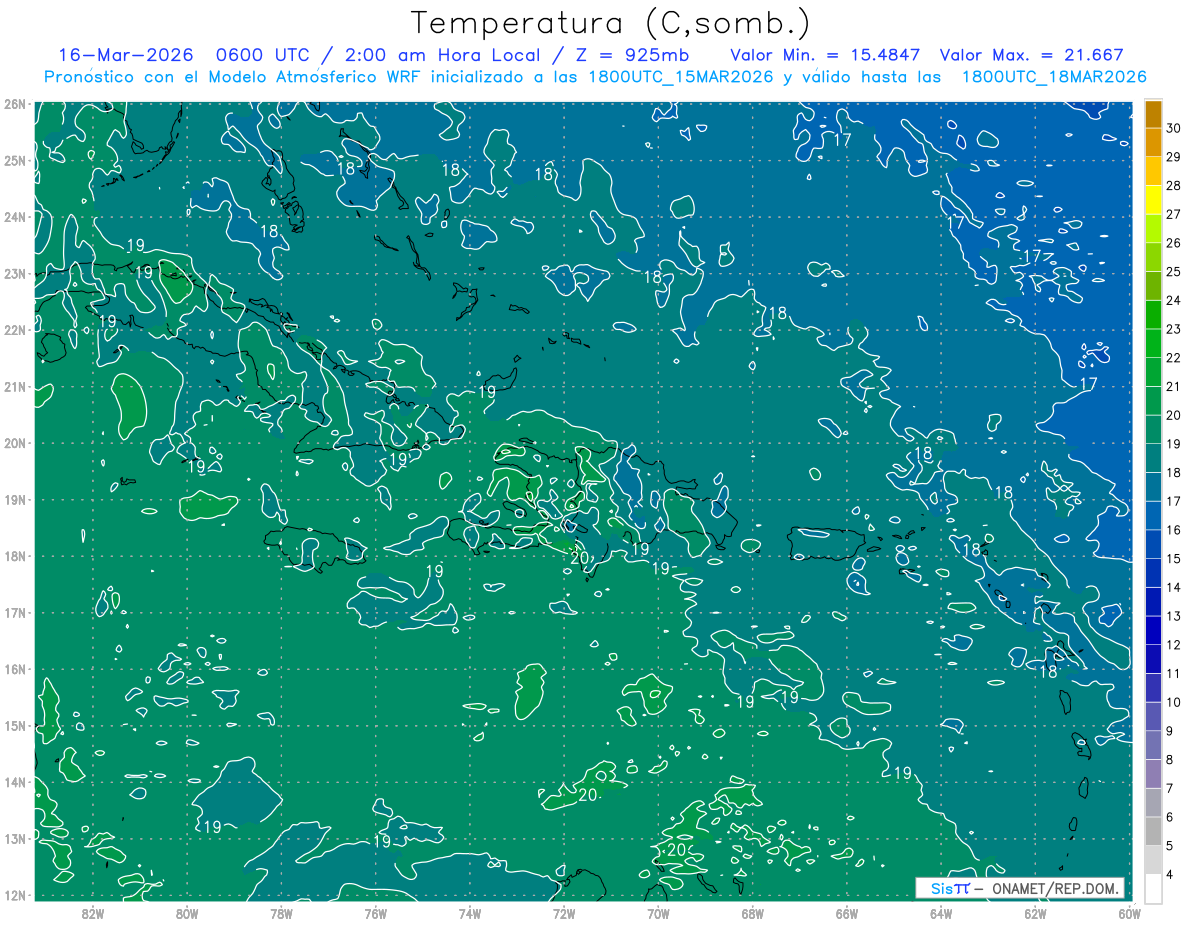Click the '74W' longitude label
The width and height of the screenshot is (1200, 927).
tap(470, 914)
